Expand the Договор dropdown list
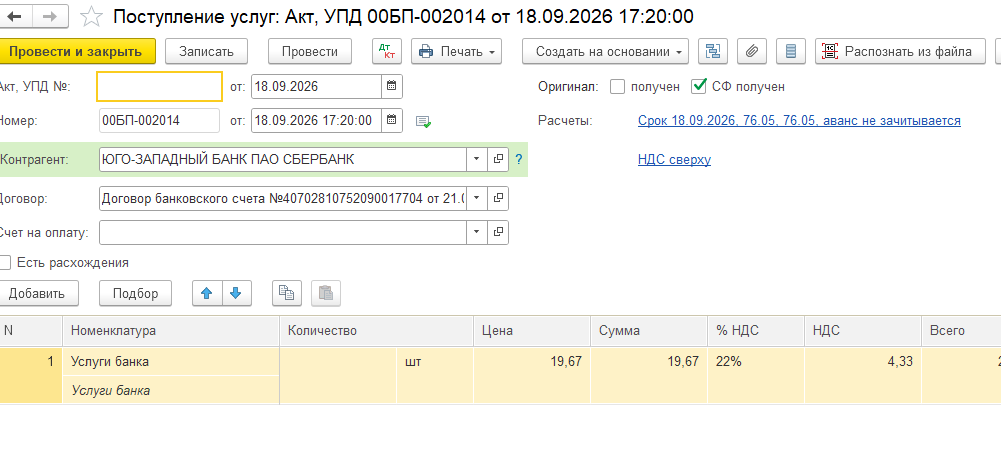The image size is (1001, 452). [476, 199]
